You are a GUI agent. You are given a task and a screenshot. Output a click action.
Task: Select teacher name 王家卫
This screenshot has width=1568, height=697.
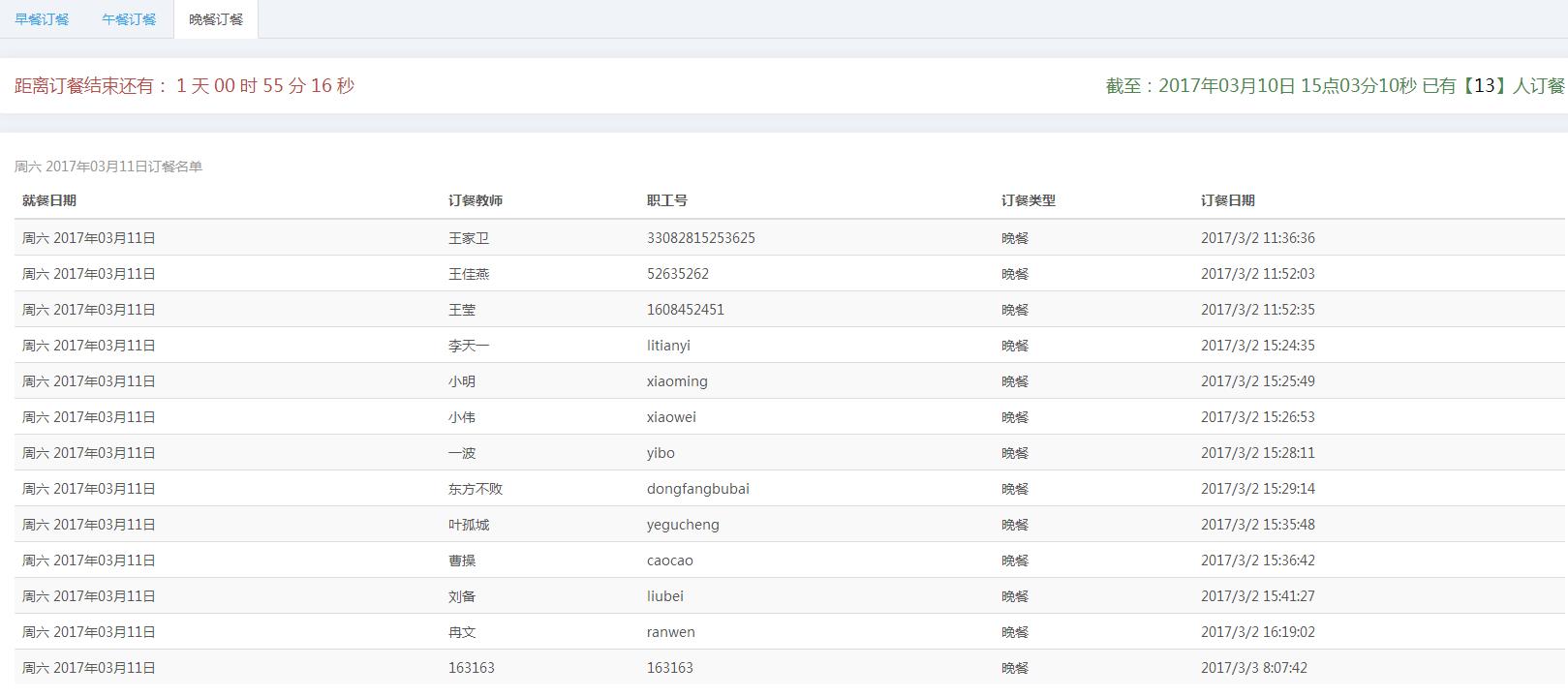469,238
